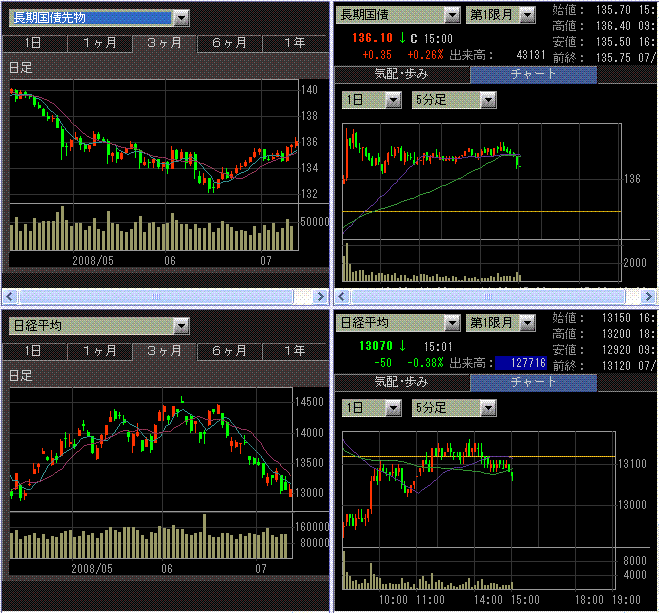Open the 第1限月 dropdown beside 長期国債
Image resolution: width=659 pixels, height=613 pixels.
(527, 16)
